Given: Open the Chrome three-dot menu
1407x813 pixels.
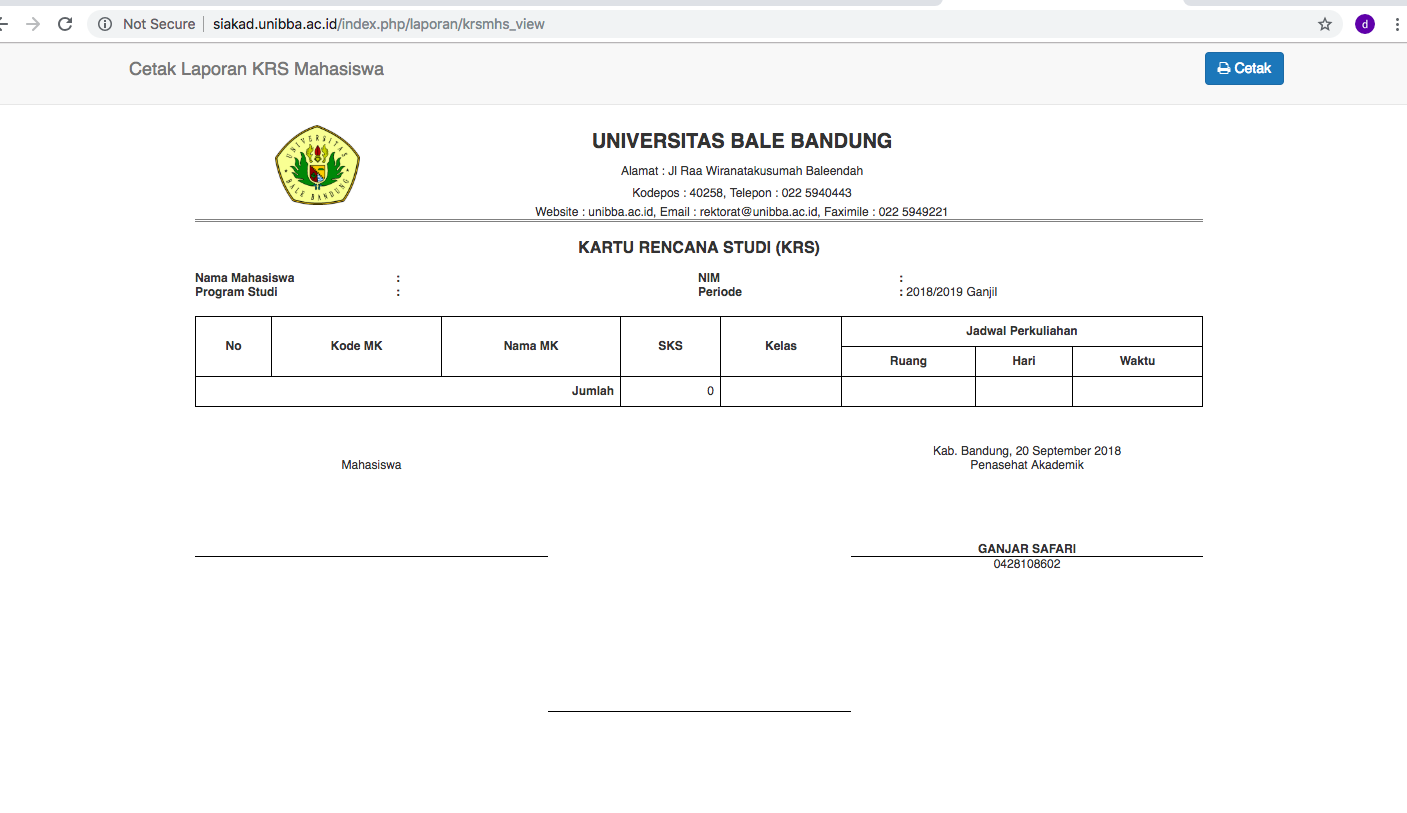Looking at the screenshot, I should click(x=1397, y=24).
